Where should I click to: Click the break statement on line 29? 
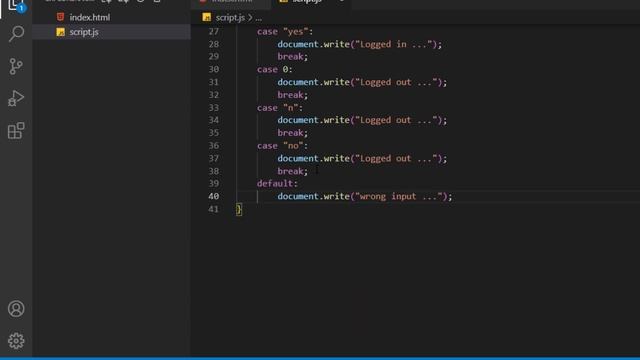point(293,57)
